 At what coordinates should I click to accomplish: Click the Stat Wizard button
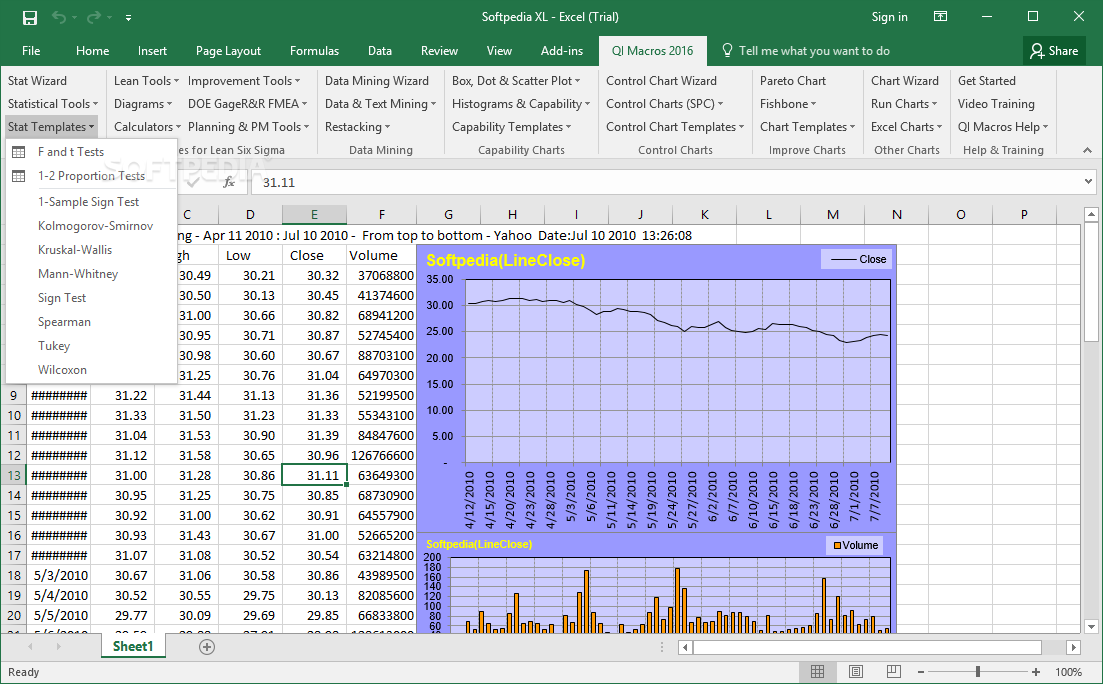(37, 81)
